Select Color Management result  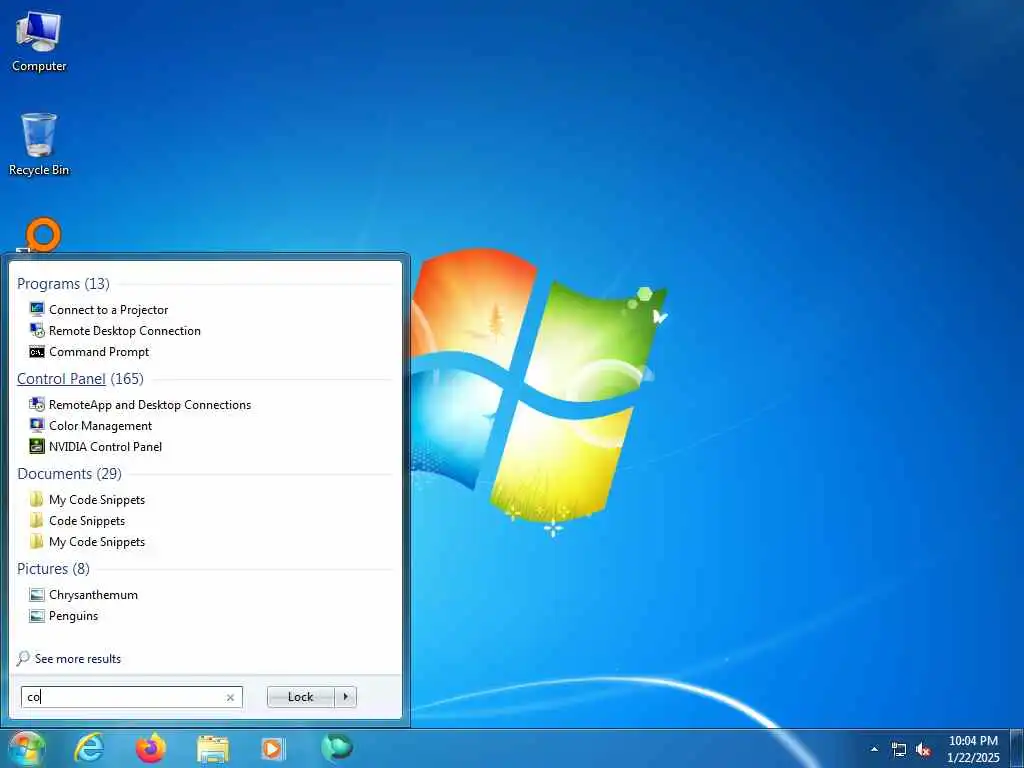[x=101, y=426]
